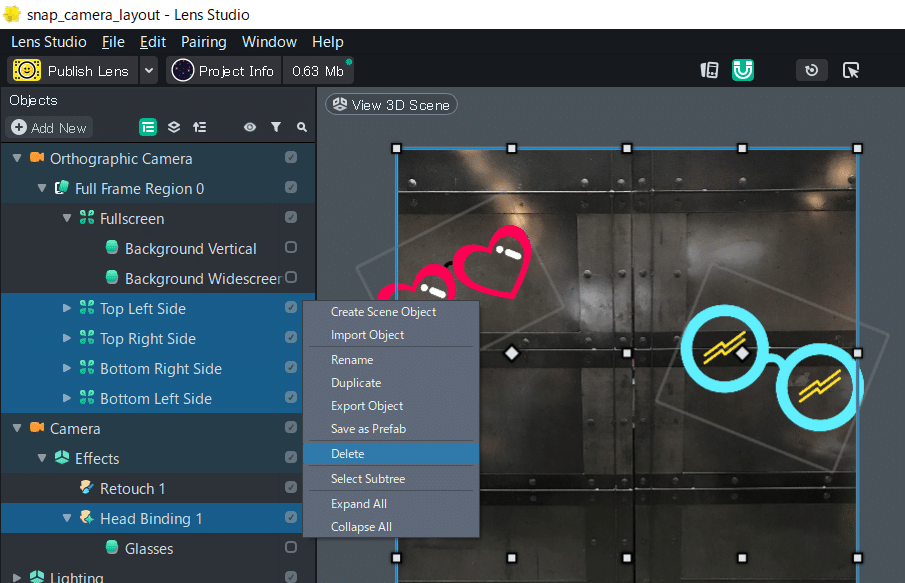Viewport: 905px width, 583px height.
Task: Choose Save as Prefab
Action: [391, 429]
